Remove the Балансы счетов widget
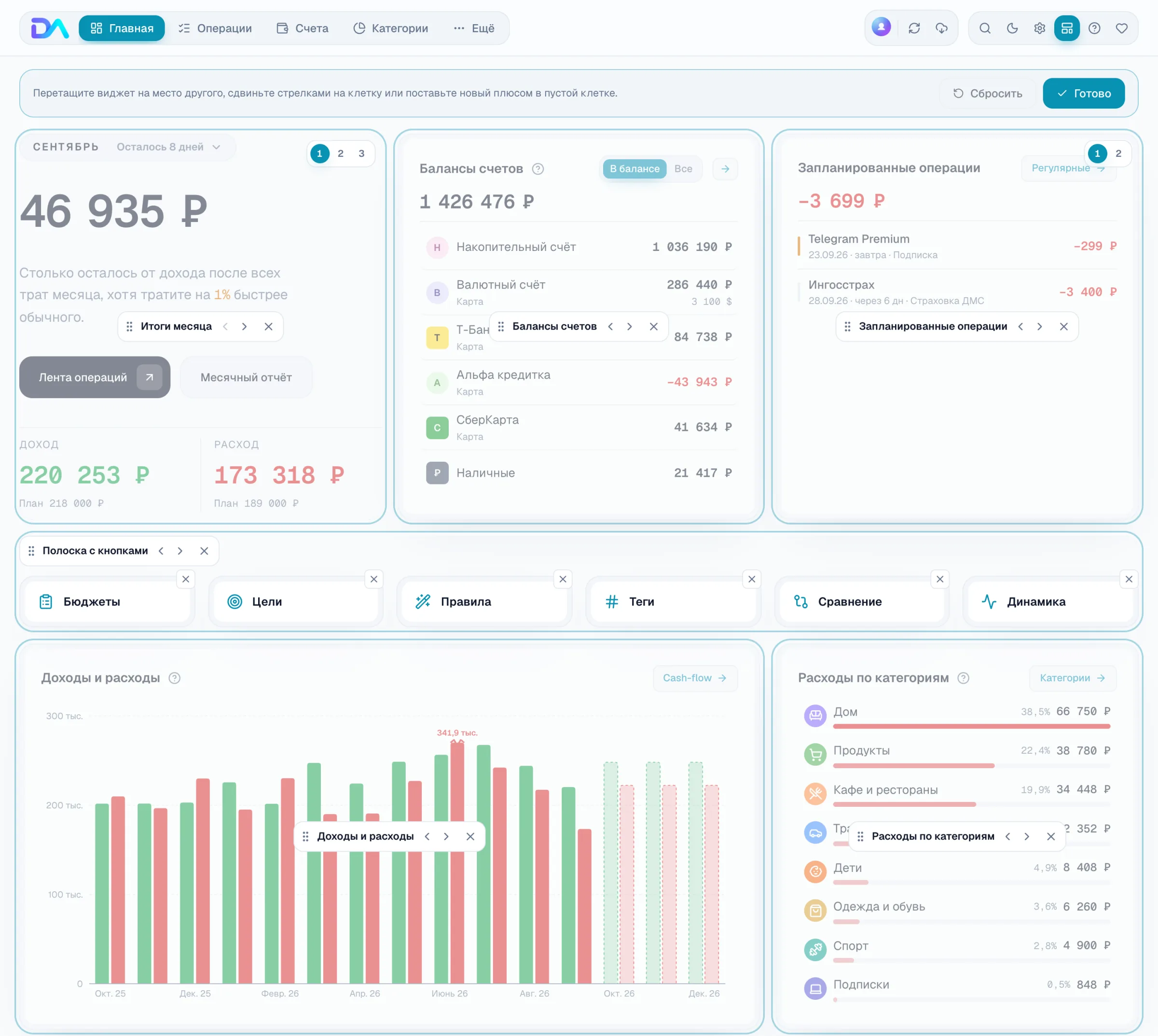Image resolution: width=1158 pixels, height=1036 pixels. click(653, 326)
